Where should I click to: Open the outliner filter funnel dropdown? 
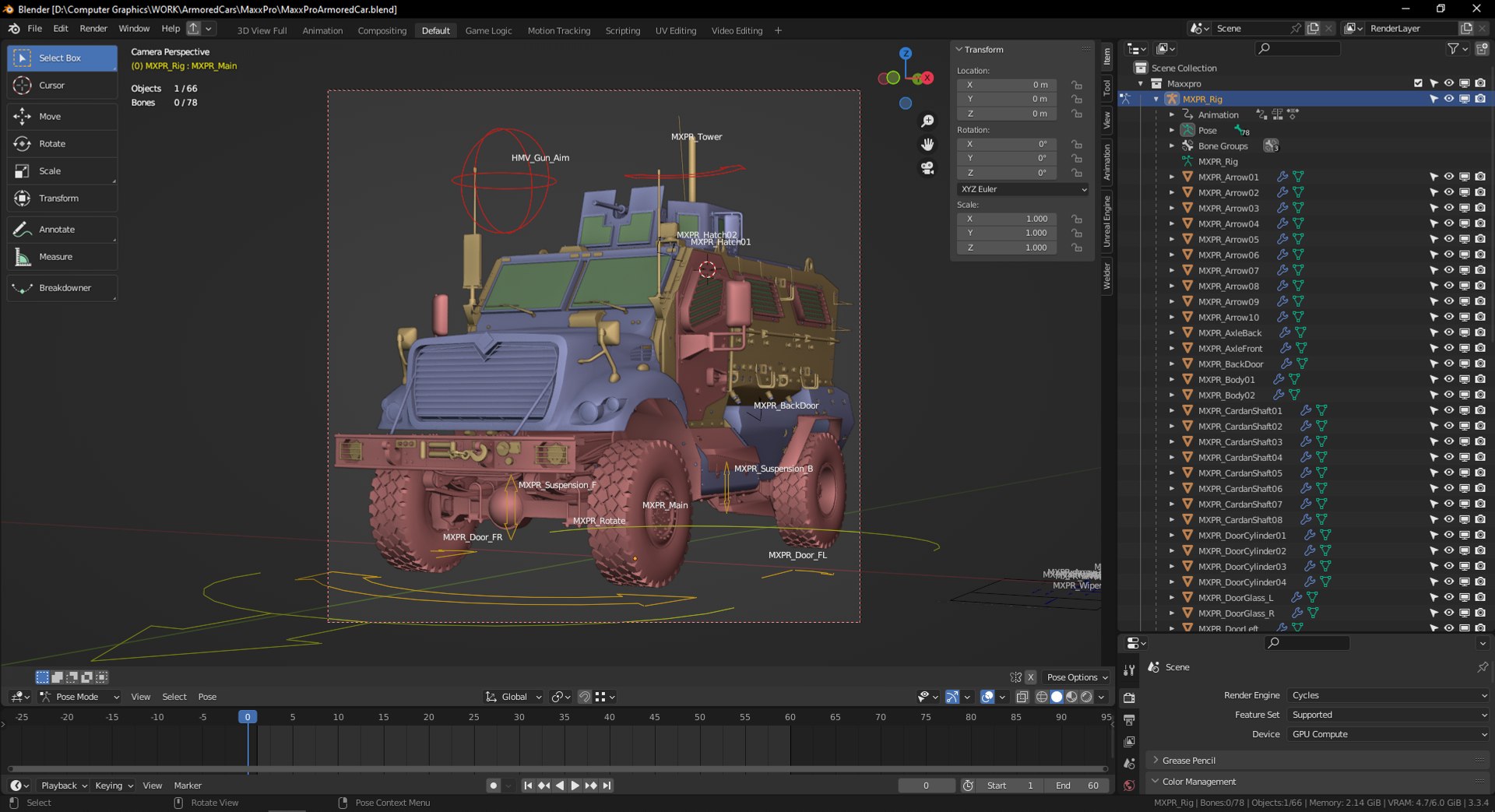[1458, 49]
